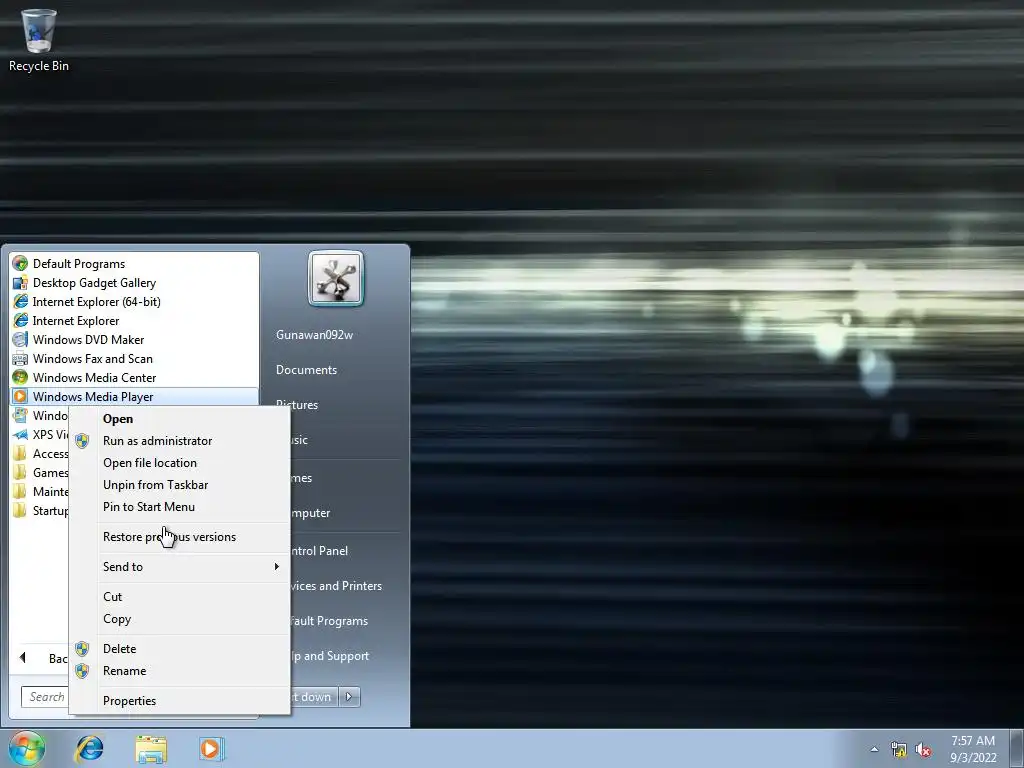
Task: Open the Recycle Bin desktop icon
Action: tap(39, 40)
